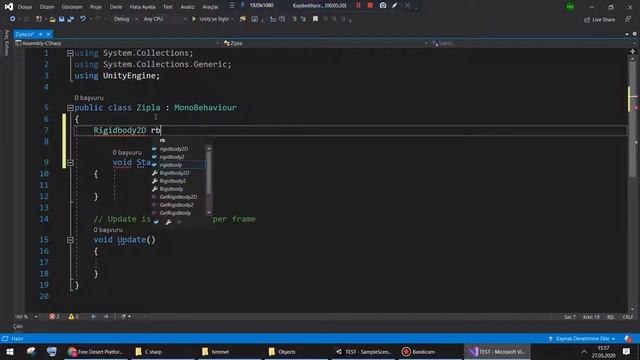Screen dimensions: 640x360
Task: Open the Düzen menu
Action: click(47, 7)
